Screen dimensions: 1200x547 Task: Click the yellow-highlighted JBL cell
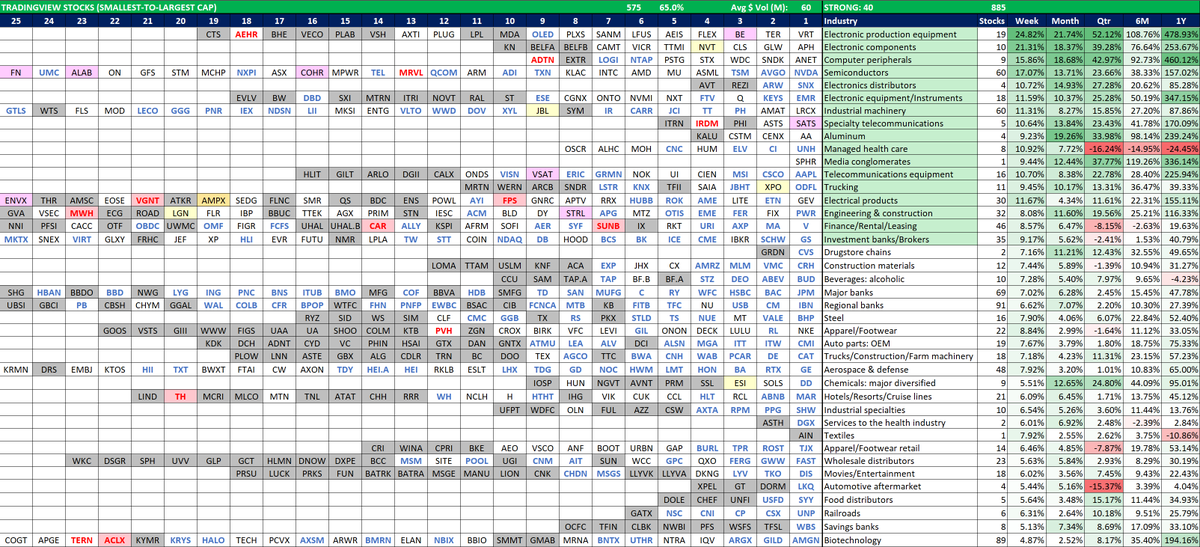point(542,110)
